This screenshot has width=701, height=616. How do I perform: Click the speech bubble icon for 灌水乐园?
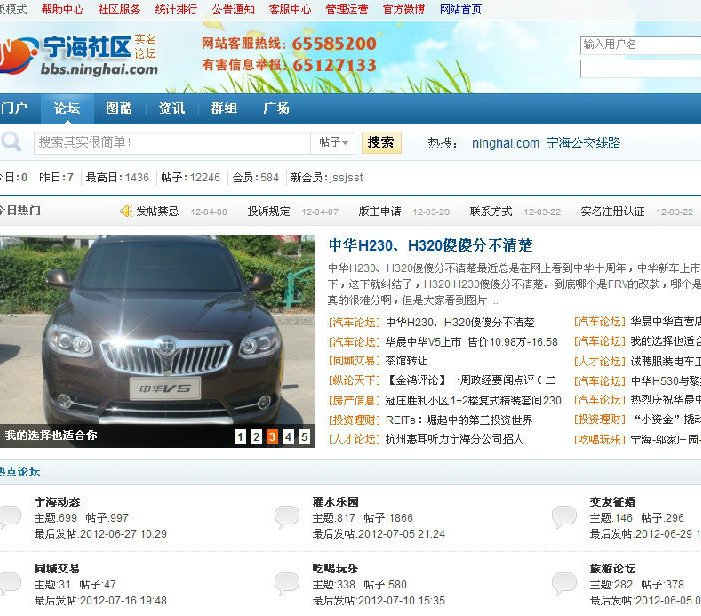[287, 517]
